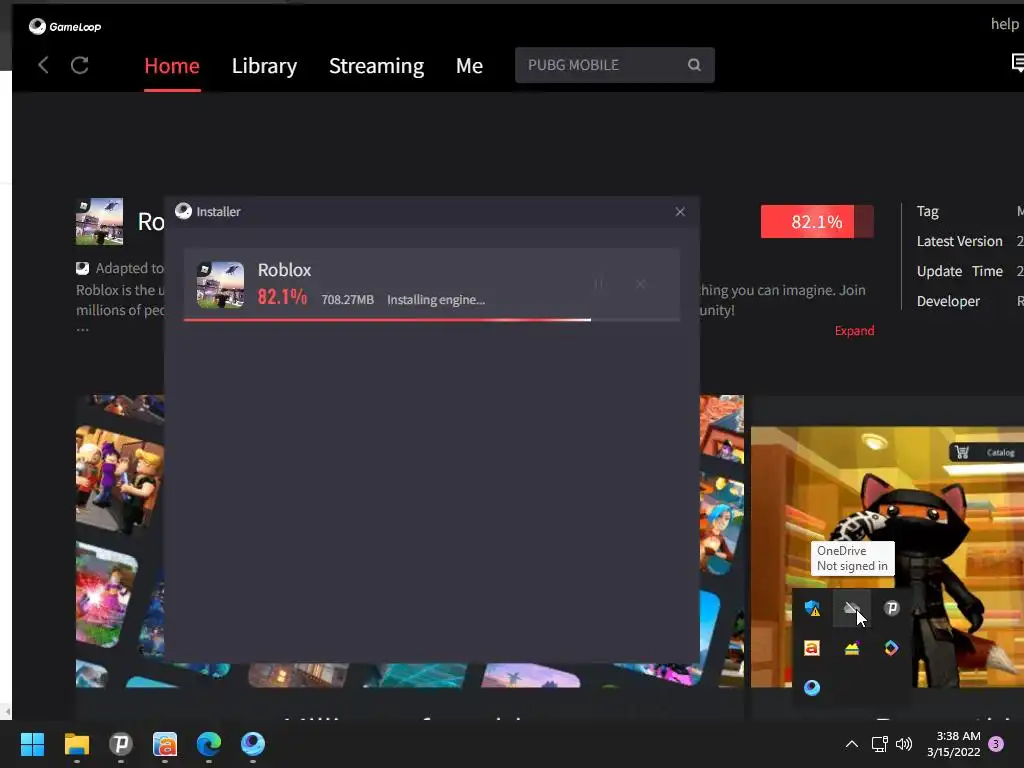The height and width of the screenshot is (768, 1024).
Task: Open the Windows Start menu
Action: tap(32, 744)
